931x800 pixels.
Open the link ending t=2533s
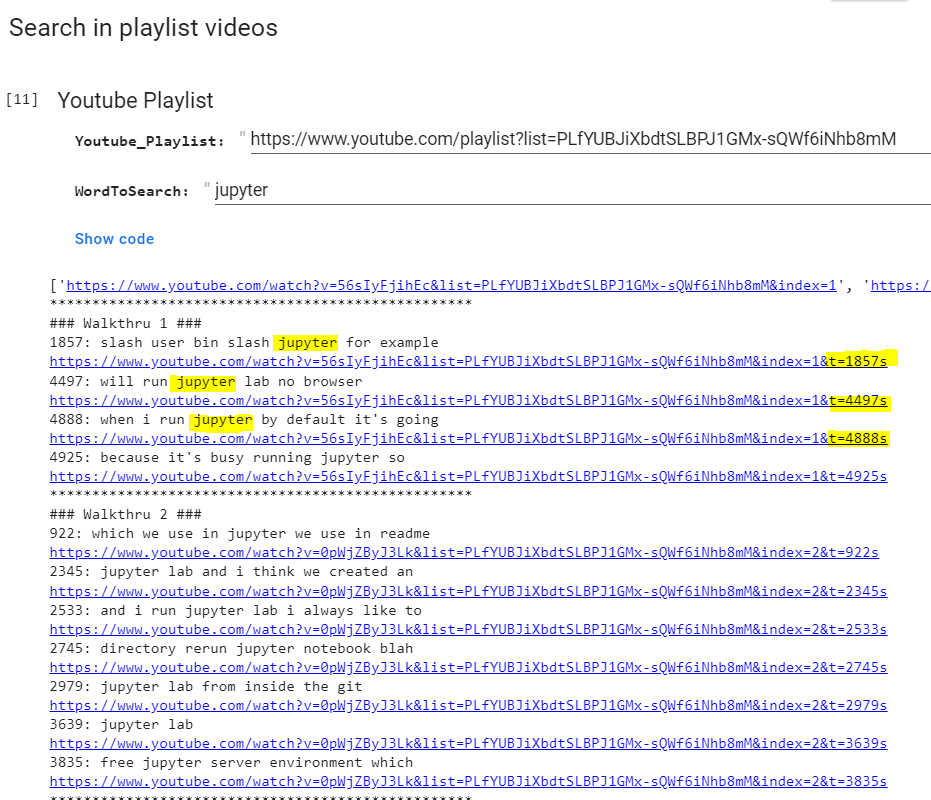(x=468, y=629)
